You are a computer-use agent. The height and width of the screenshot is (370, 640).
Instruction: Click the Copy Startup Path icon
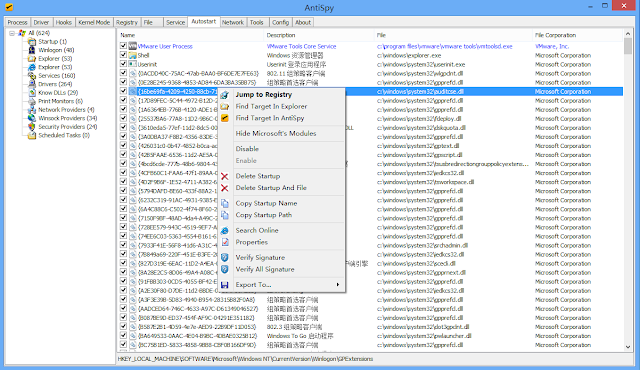tap(224, 215)
